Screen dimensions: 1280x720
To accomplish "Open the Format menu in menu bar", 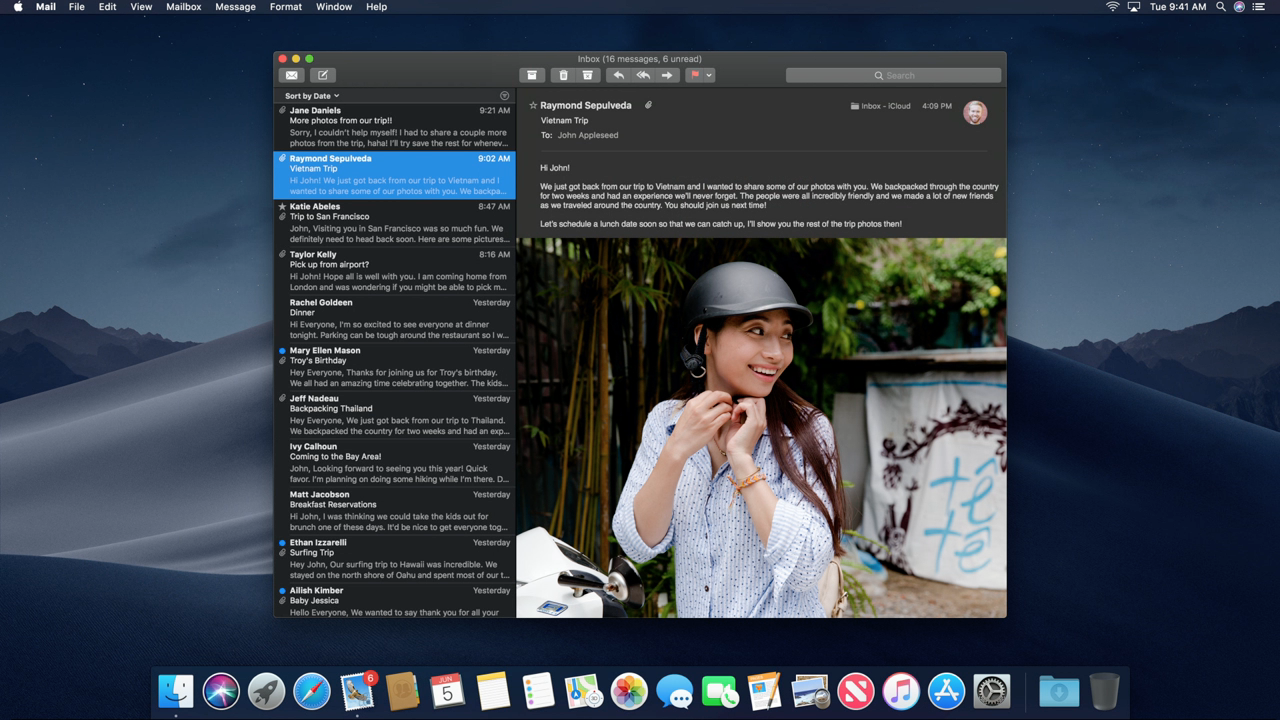I will (x=285, y=7).
